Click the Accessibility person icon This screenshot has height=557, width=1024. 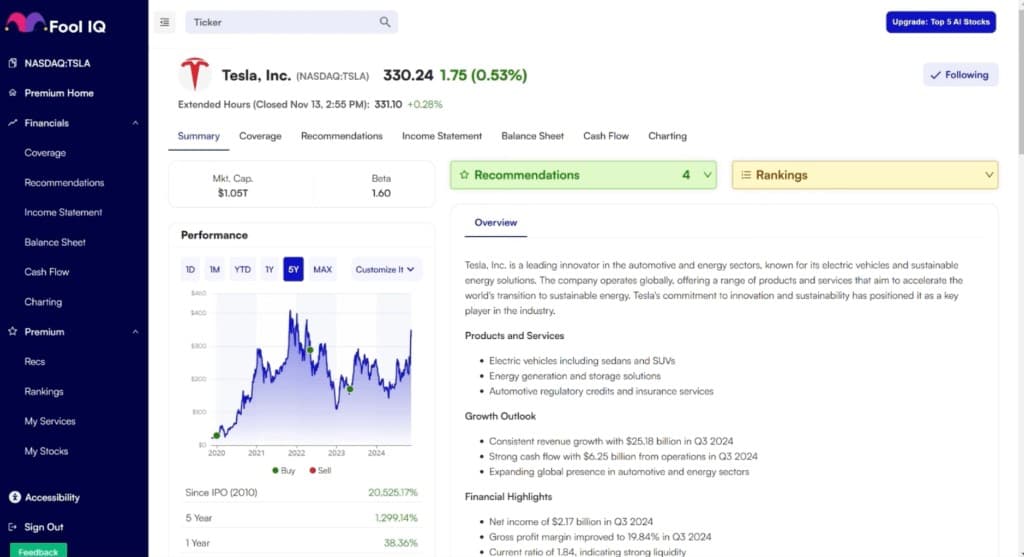click(x=14, y=497)
